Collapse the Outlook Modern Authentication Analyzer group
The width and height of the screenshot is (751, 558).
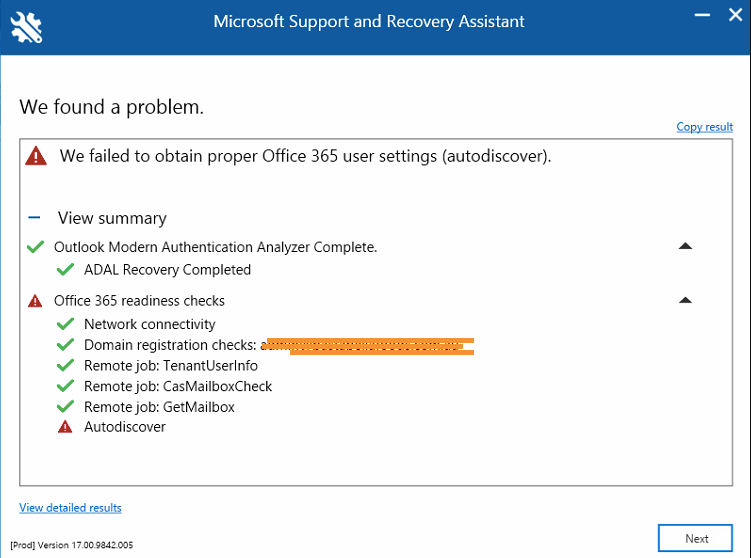point(685,246)
